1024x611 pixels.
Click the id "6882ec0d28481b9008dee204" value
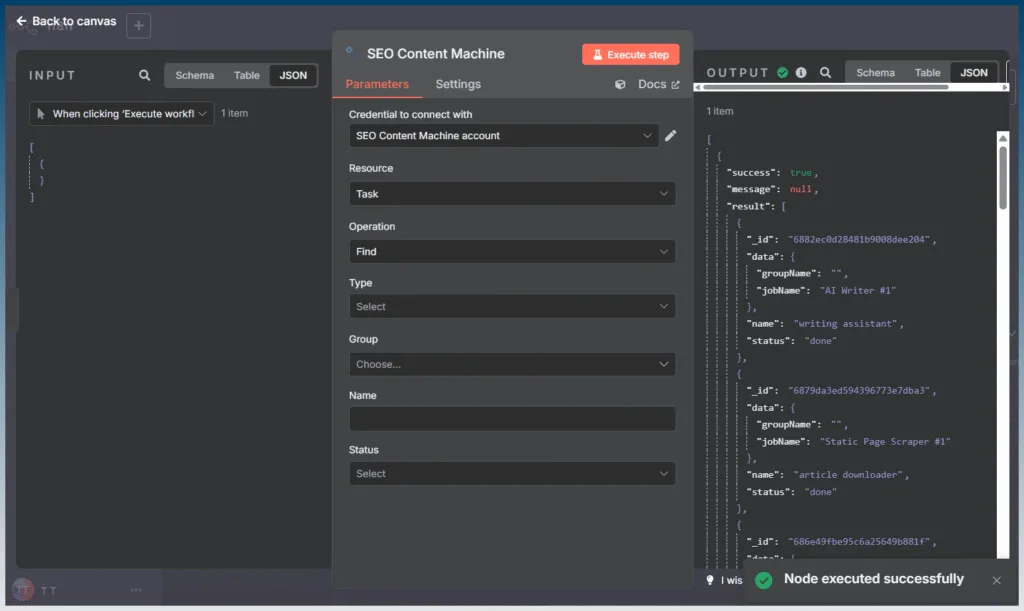(x=859, y=240)
